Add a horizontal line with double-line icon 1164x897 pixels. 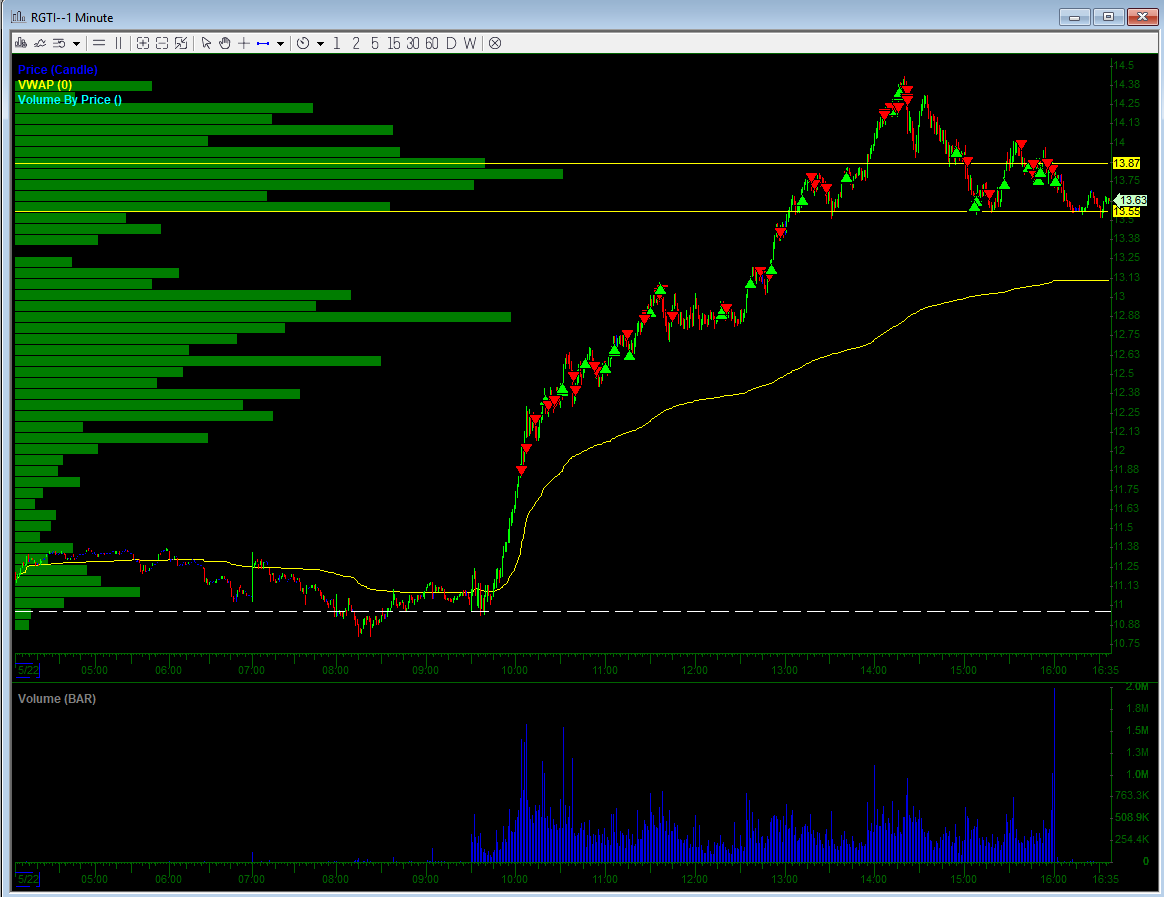tap(99, 43)
